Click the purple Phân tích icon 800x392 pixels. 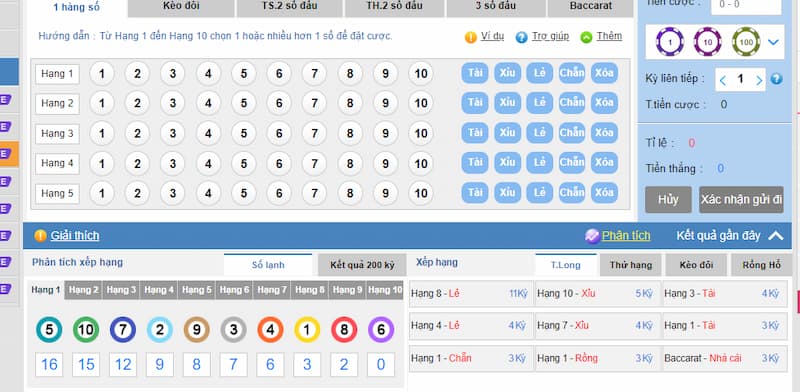pyautogui.click(x=592, y=236)
